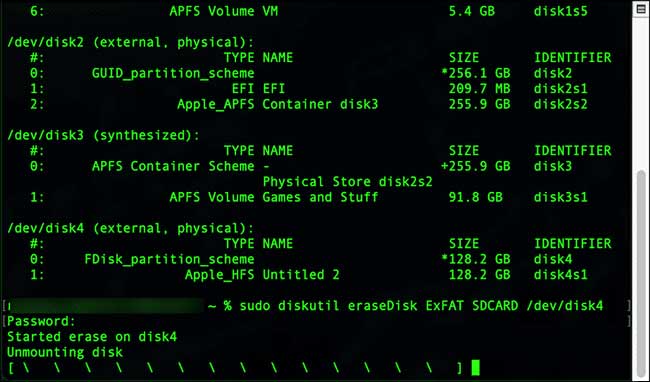Click the green block cursor
The image size is (650, 382).
(475, 367)
